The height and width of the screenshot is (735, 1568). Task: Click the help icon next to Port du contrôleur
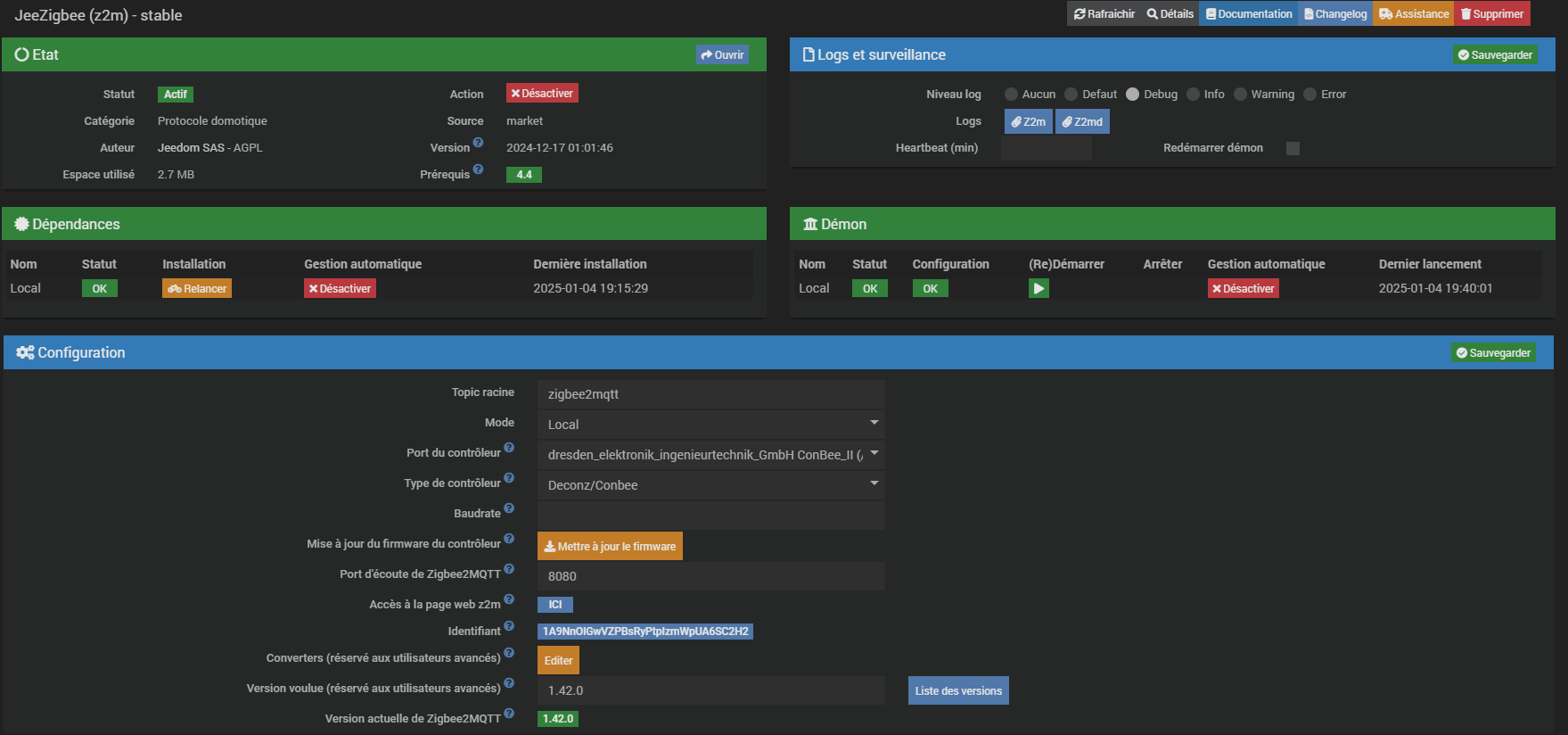click(509, 448)
